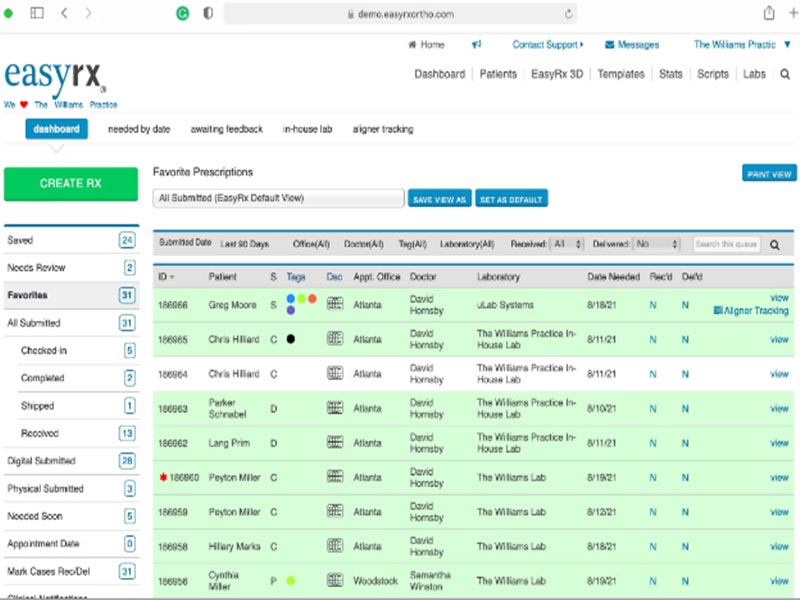The height and width of the screenshot is (600, 800).
Task: Click the black tag dot for Chris Hilliard
Action: 290,340
